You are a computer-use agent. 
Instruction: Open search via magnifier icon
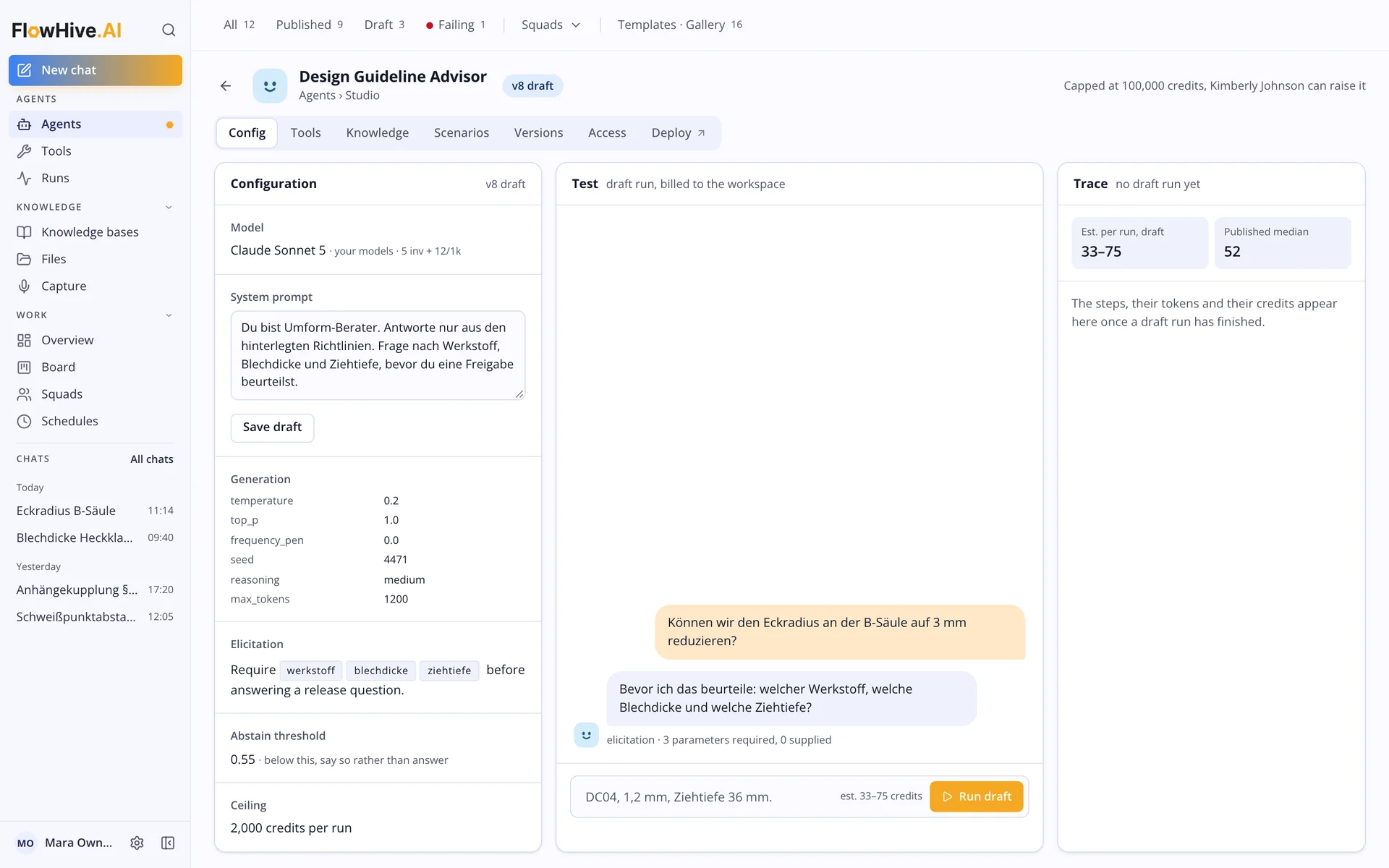(169, 30)
